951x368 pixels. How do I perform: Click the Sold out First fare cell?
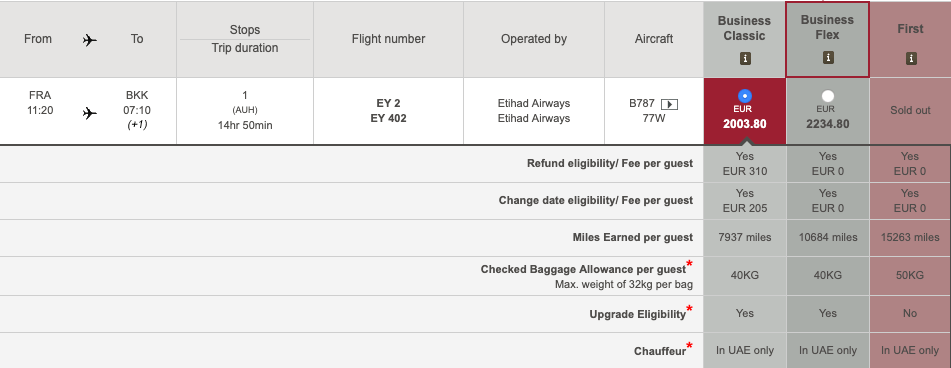coord(910,110)
